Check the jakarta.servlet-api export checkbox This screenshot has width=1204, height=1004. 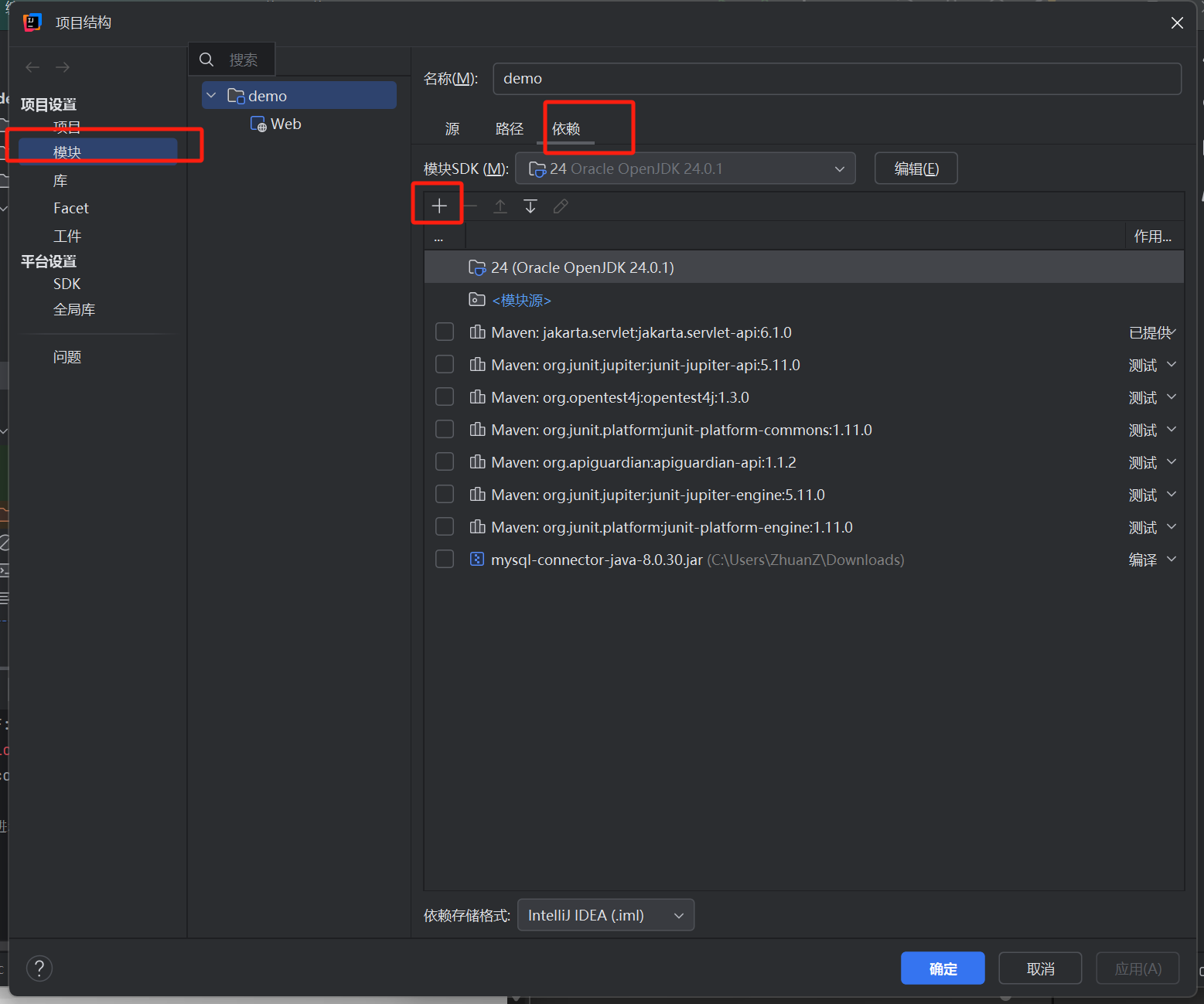click(445, 332)
